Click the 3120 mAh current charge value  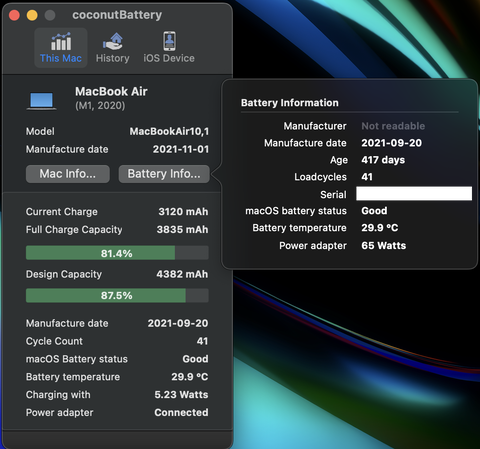click(x=183, y=212)
